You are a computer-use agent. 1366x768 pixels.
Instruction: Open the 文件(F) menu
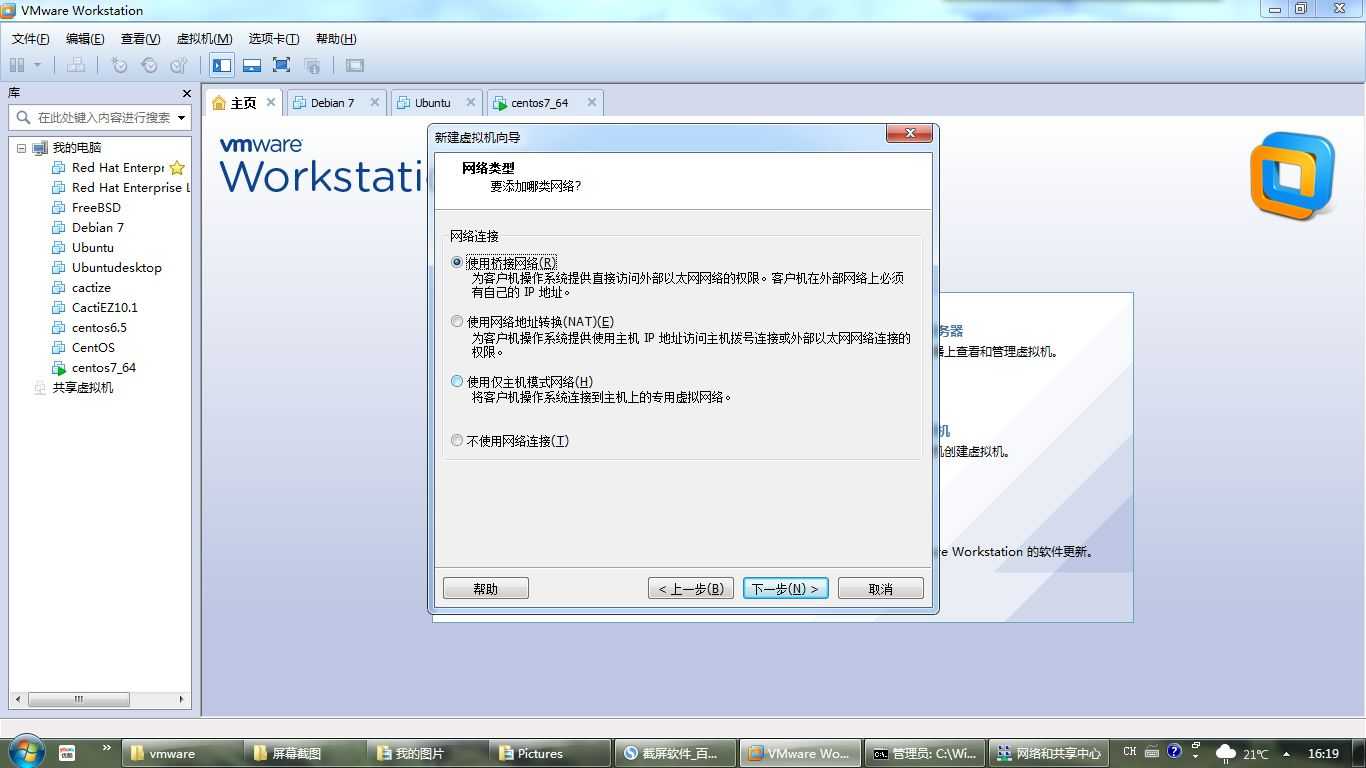[x=30, y=39]
